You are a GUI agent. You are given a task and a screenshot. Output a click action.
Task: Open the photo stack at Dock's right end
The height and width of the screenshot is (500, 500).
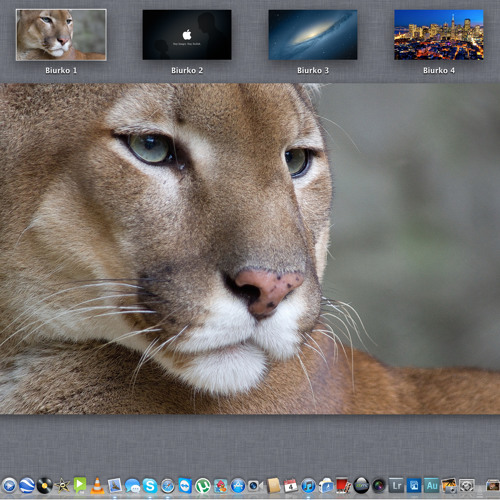click(492, 485)
